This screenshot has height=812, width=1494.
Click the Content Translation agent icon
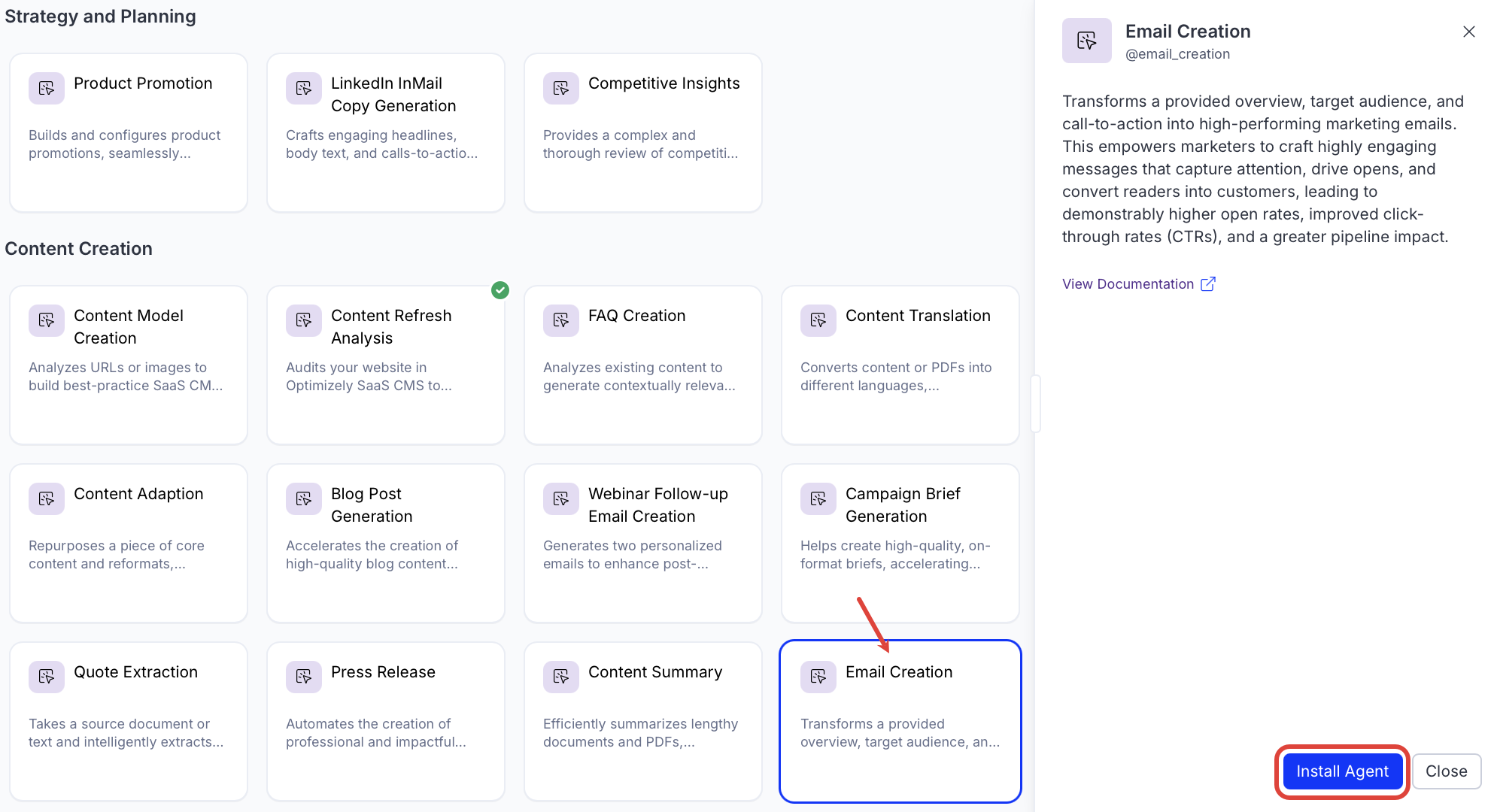[x=818, y=320]
